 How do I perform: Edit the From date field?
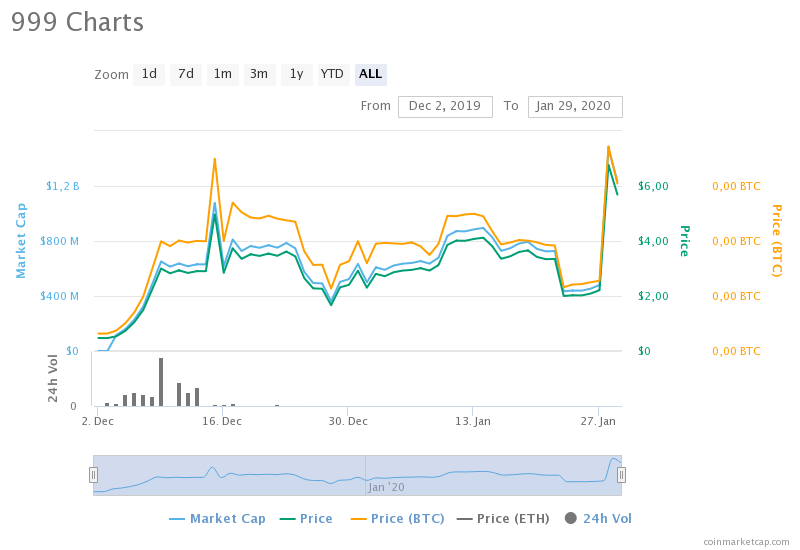445,106
